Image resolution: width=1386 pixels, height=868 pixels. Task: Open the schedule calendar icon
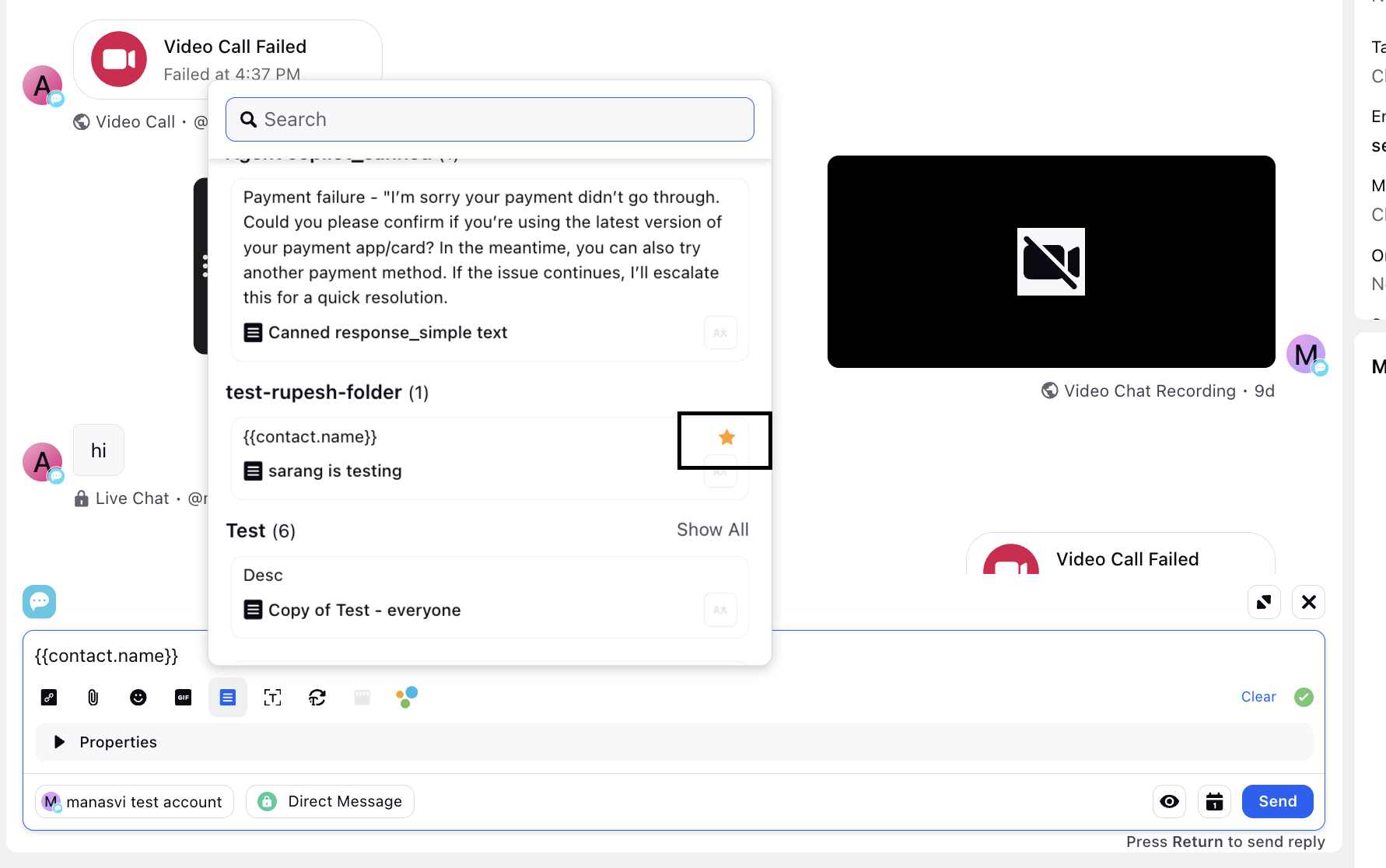pyautogui.click(x=1214, y=801)
